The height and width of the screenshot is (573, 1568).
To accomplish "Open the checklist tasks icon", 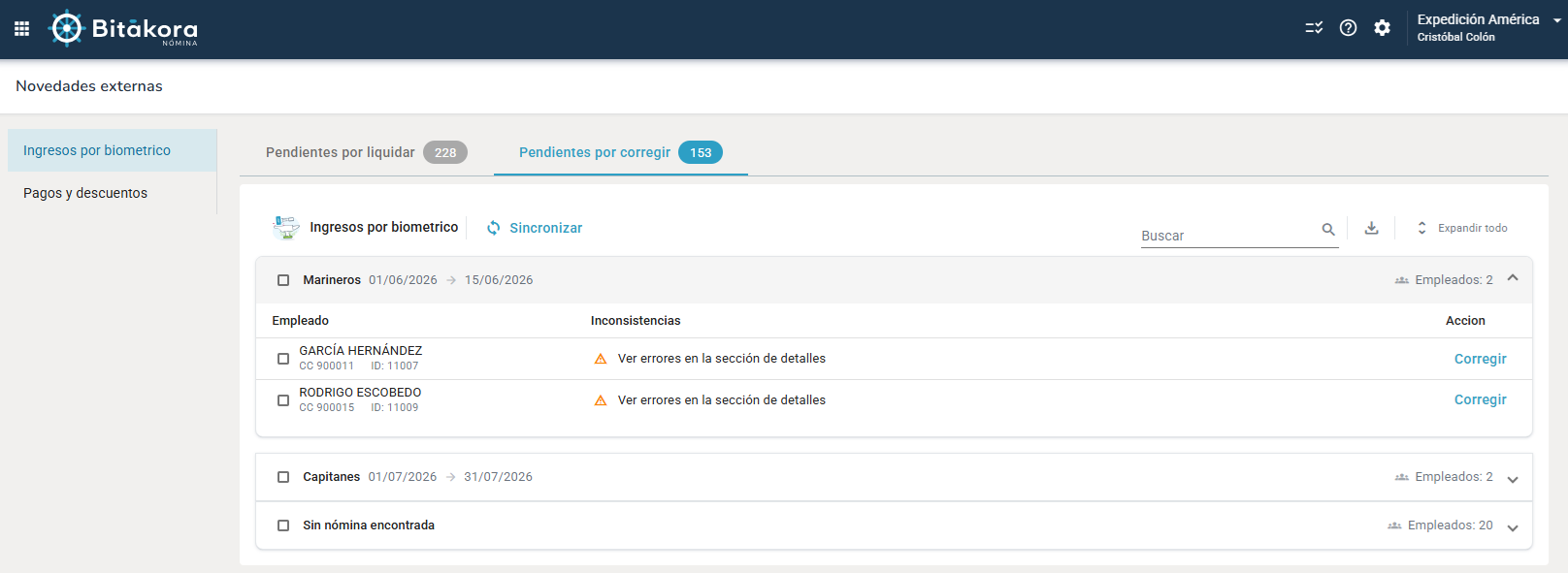I will (x=1314, y=28).
